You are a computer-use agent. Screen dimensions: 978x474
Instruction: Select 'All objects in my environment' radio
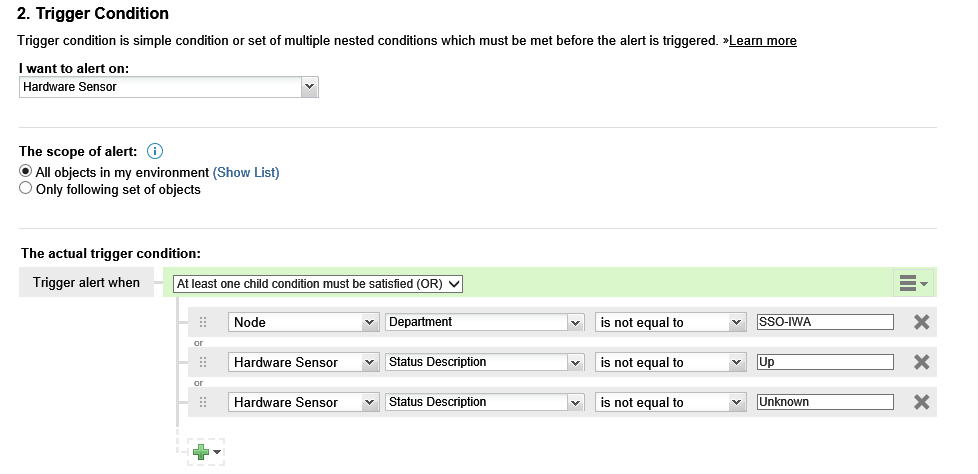pyautogui.click(x=26, y=172)
